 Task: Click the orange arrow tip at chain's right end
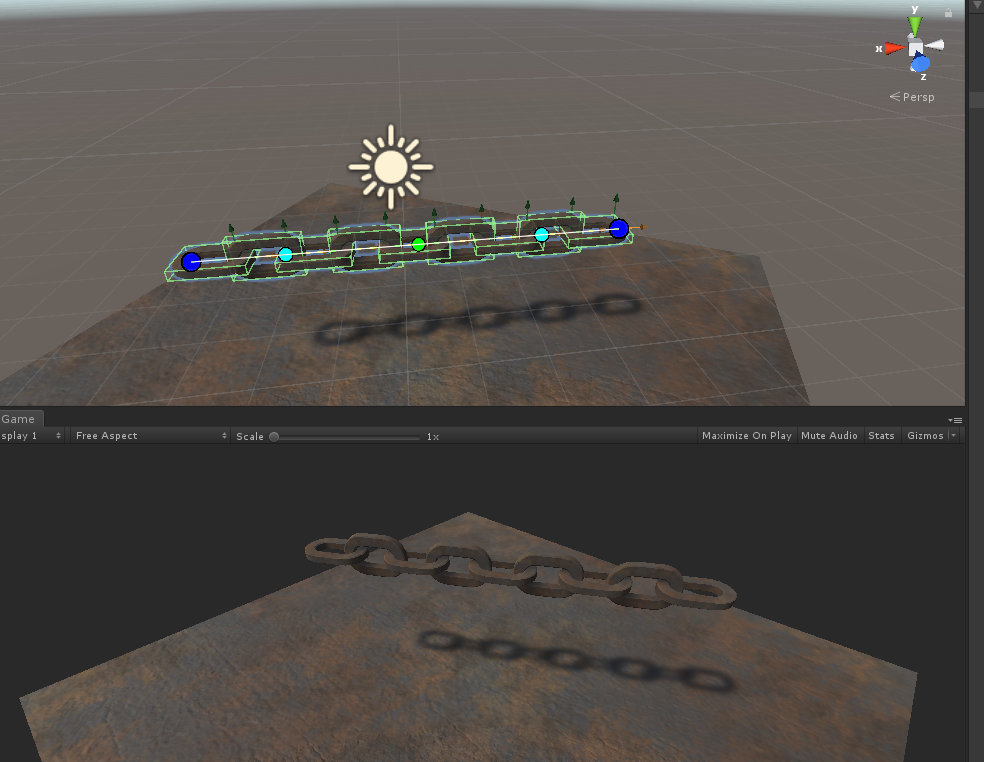(x=642, y=227)
